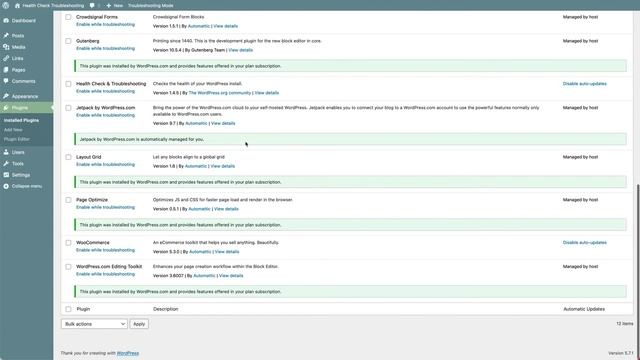640x360 pixels.
Task: Follow the WordPress link in the footer
Action: click(128, 353)
